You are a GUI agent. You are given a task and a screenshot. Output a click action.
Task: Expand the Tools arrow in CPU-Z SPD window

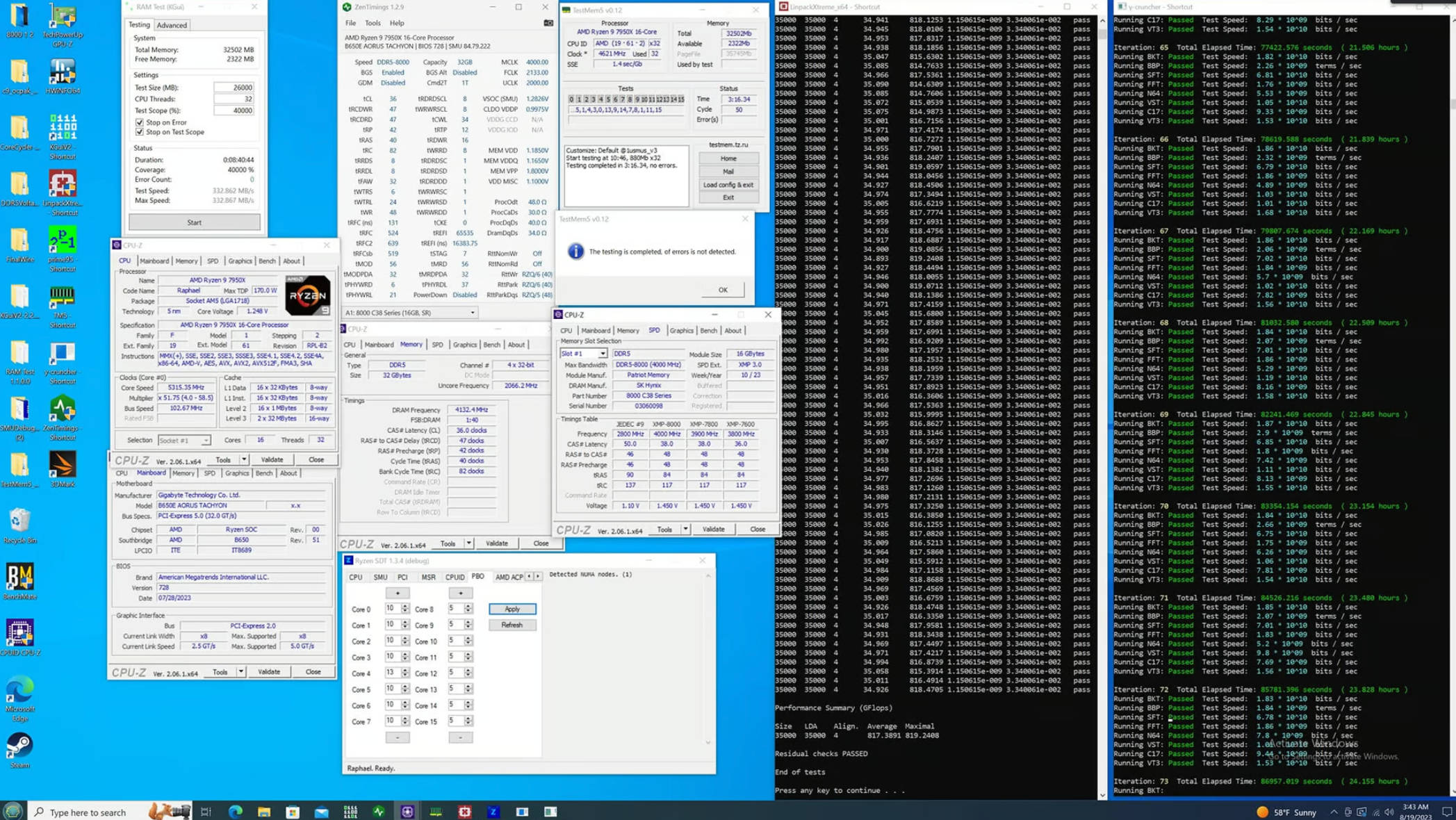click(685, 530)
